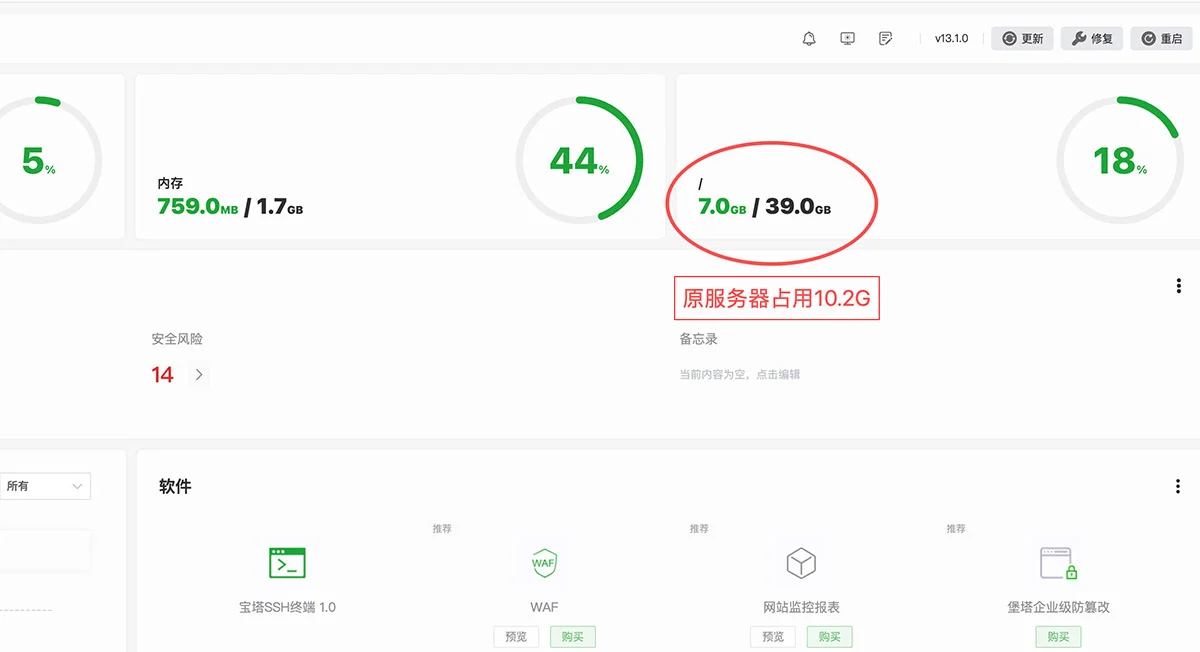Open the notification bell icon
This screenshot has width=1200, height=652.
[x=809, y=38]
